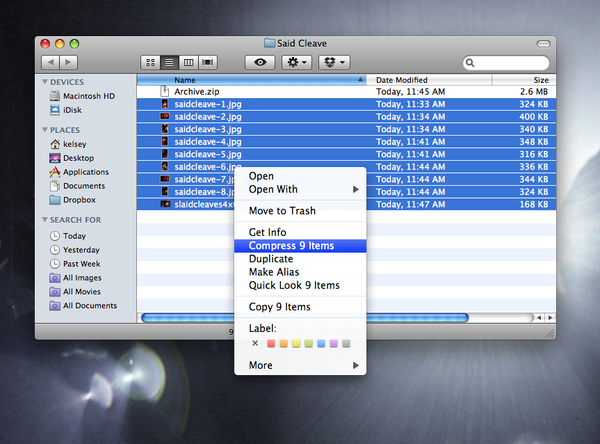The image size is (600, 444).
Task: Switch to icon view in toolbar
Action: (151, 62)
